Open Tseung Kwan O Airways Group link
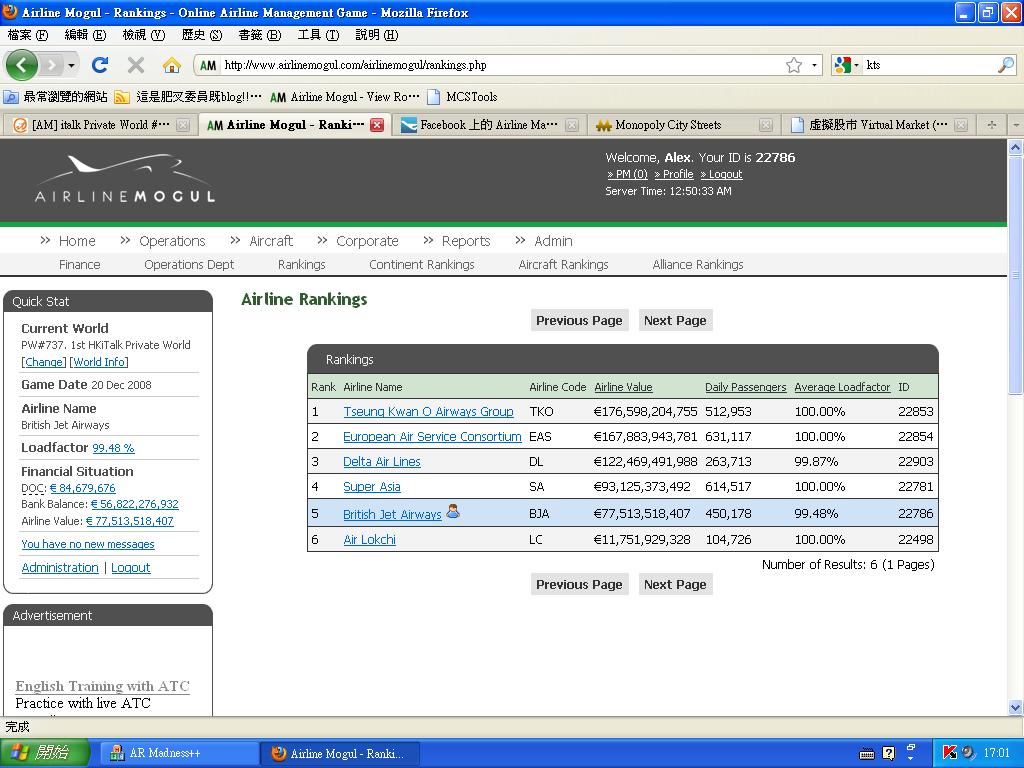1024x768 pixels. pos(428,412)
